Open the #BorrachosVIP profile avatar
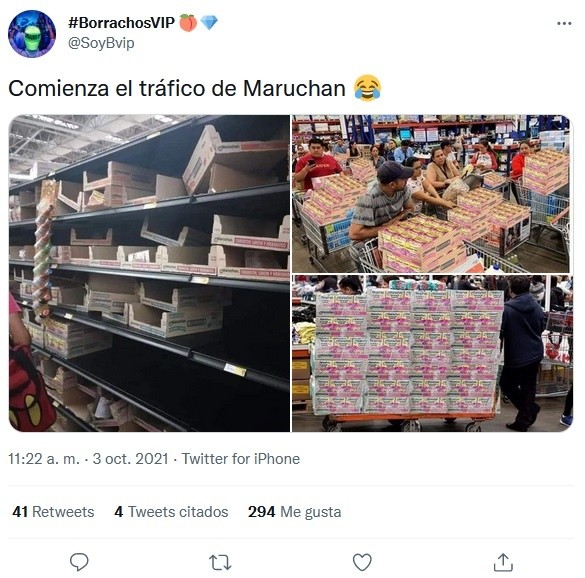585x578 pixels. pos(32,34)
